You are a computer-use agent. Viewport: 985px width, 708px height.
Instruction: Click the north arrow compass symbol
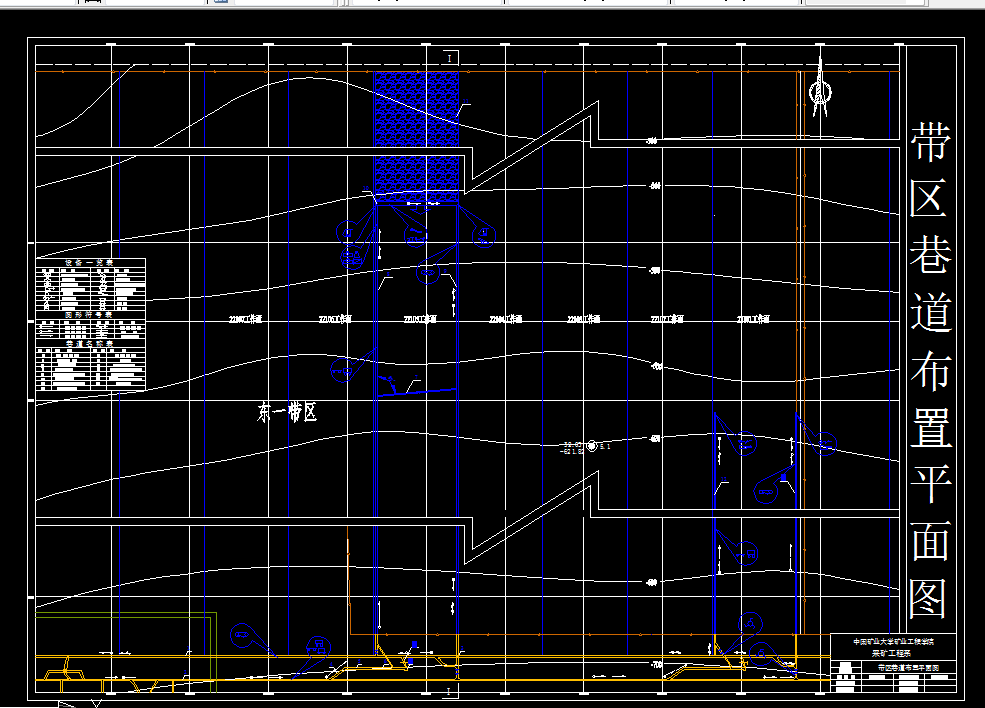pyautogui.click(x=819, y=88)
